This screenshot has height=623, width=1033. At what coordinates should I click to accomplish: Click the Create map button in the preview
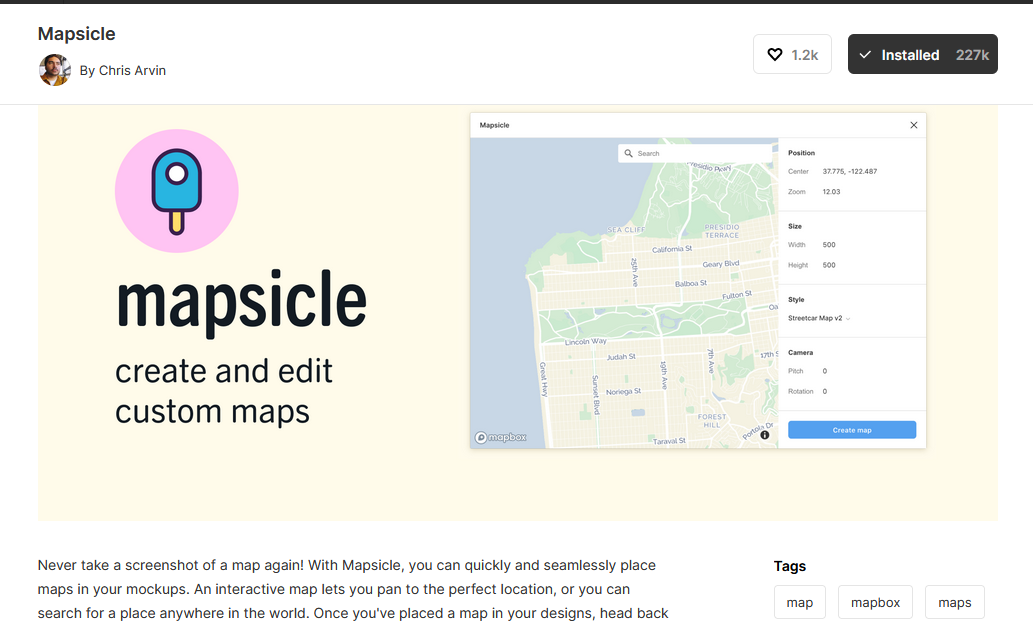tap(852, 430)
